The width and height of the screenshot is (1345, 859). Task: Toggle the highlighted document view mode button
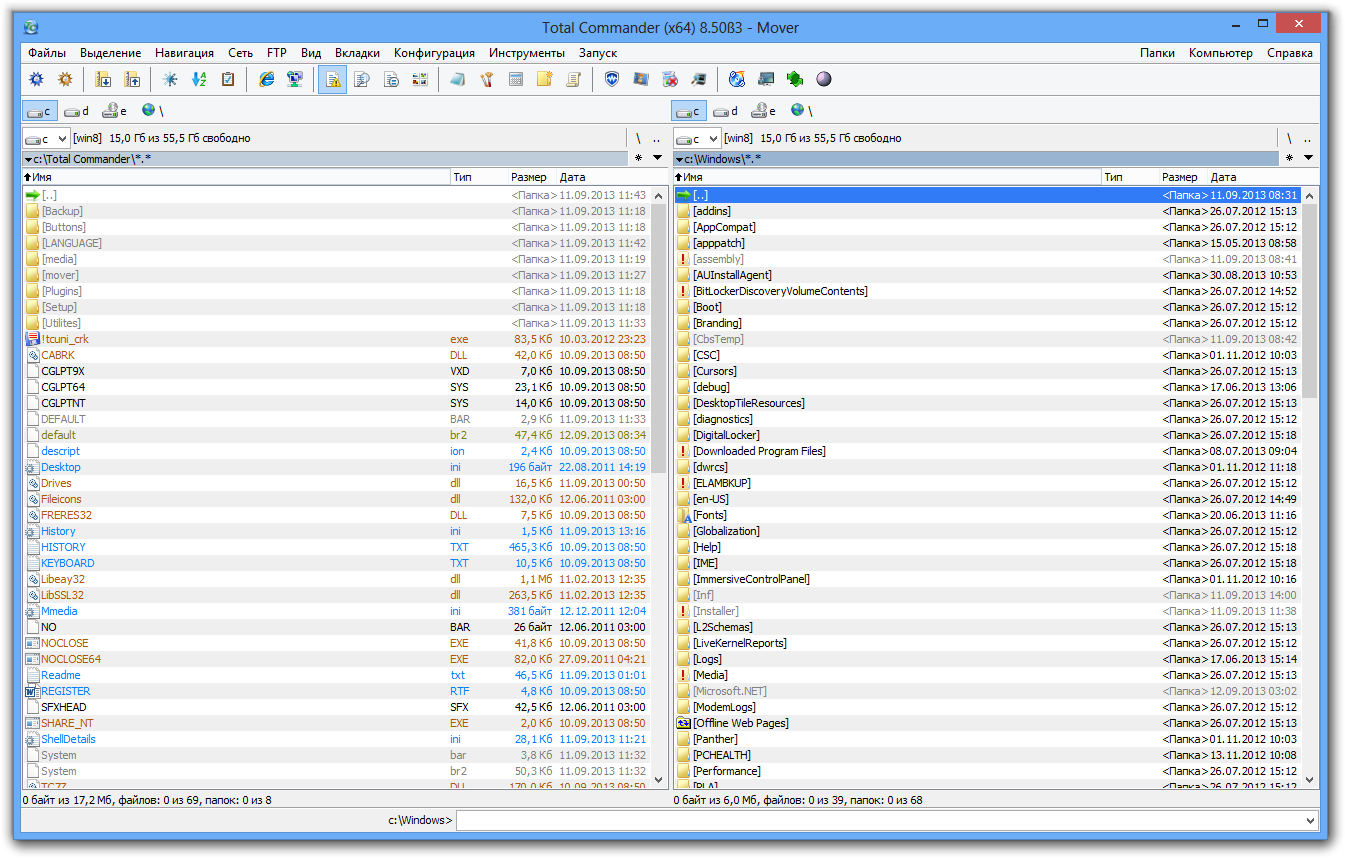point(333,80)
